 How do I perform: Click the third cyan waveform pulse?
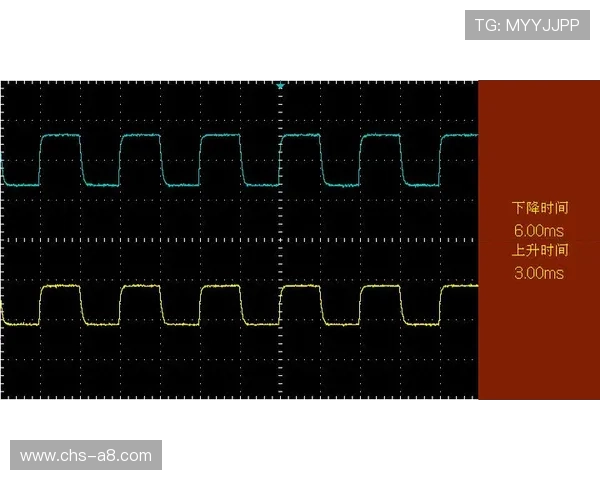click(221, 135)
